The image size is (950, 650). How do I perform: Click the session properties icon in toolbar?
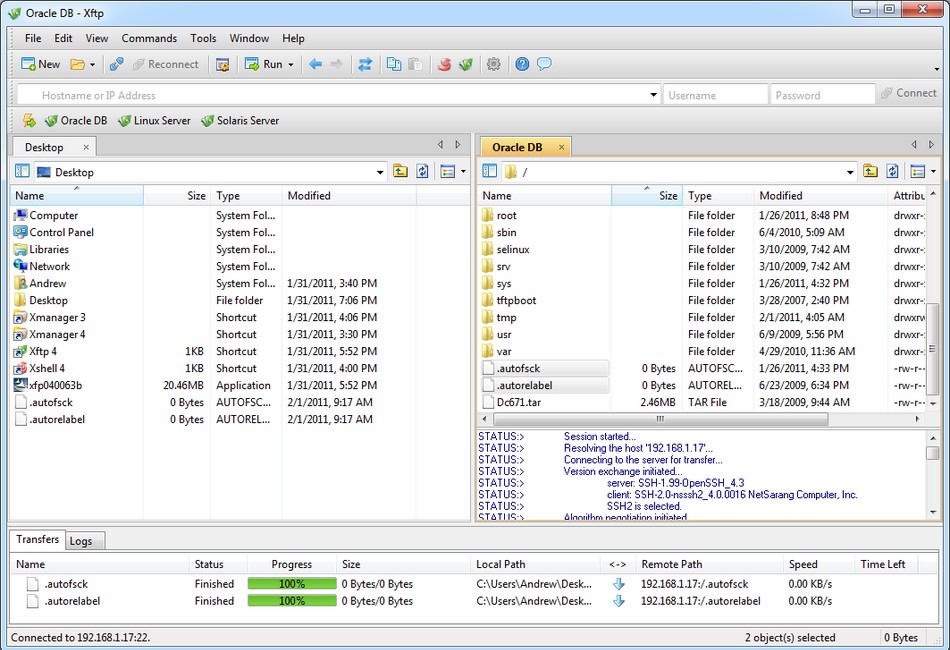(222, 64)
